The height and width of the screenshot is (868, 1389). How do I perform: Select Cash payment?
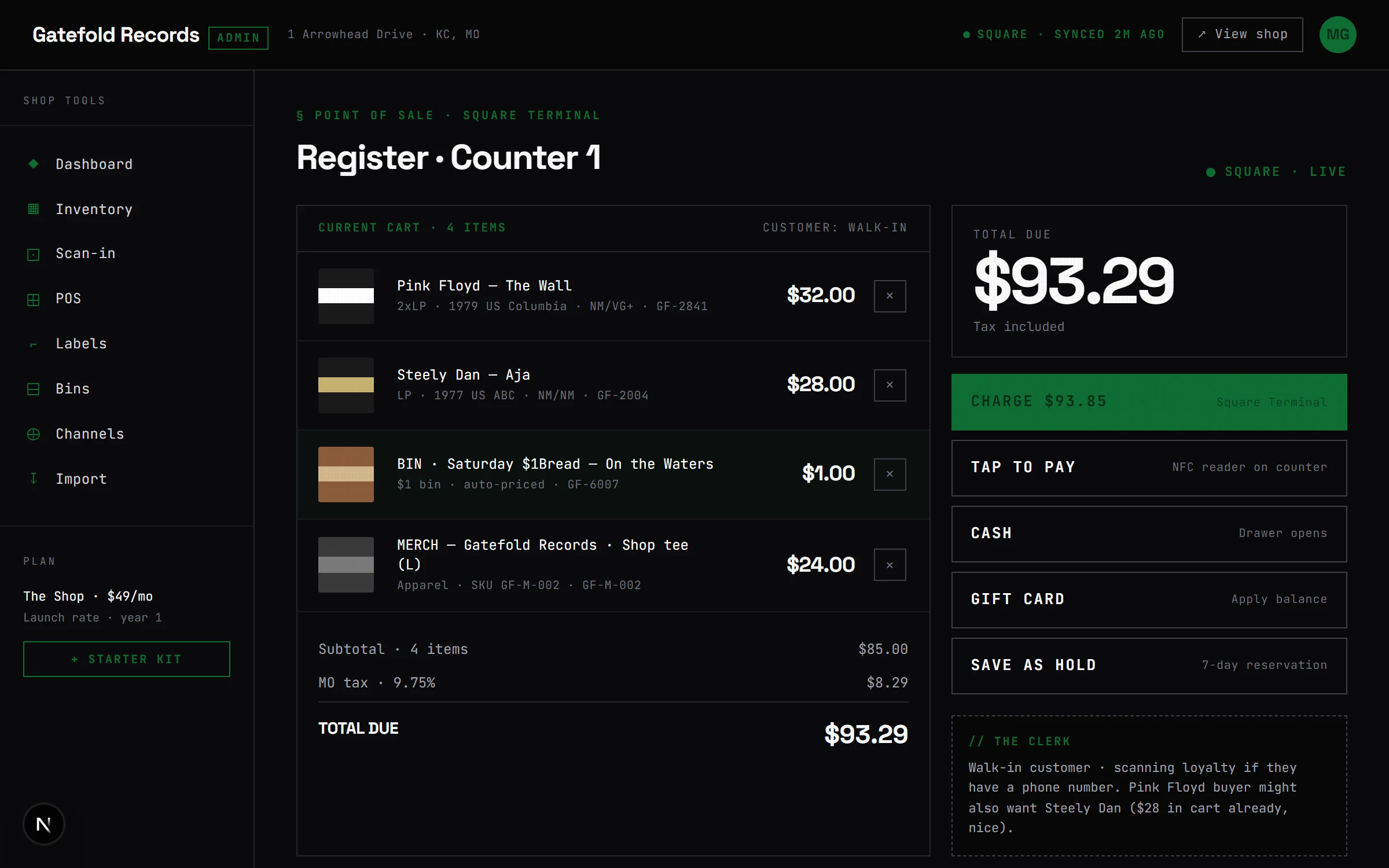[x=1149, y=534]
